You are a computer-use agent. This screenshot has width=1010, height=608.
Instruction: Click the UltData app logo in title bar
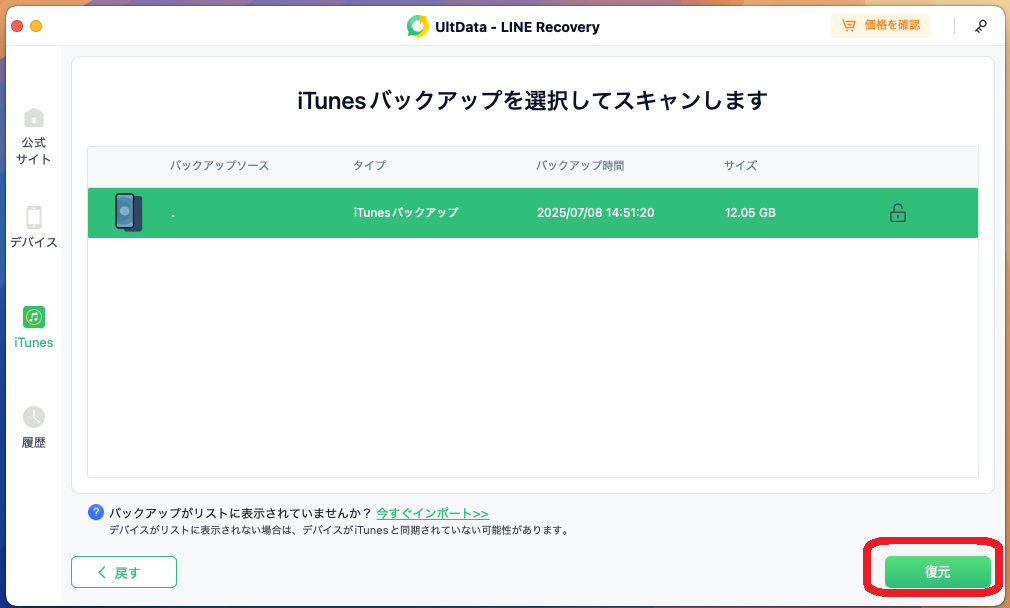pyautogui.click(x=417, y=26)
